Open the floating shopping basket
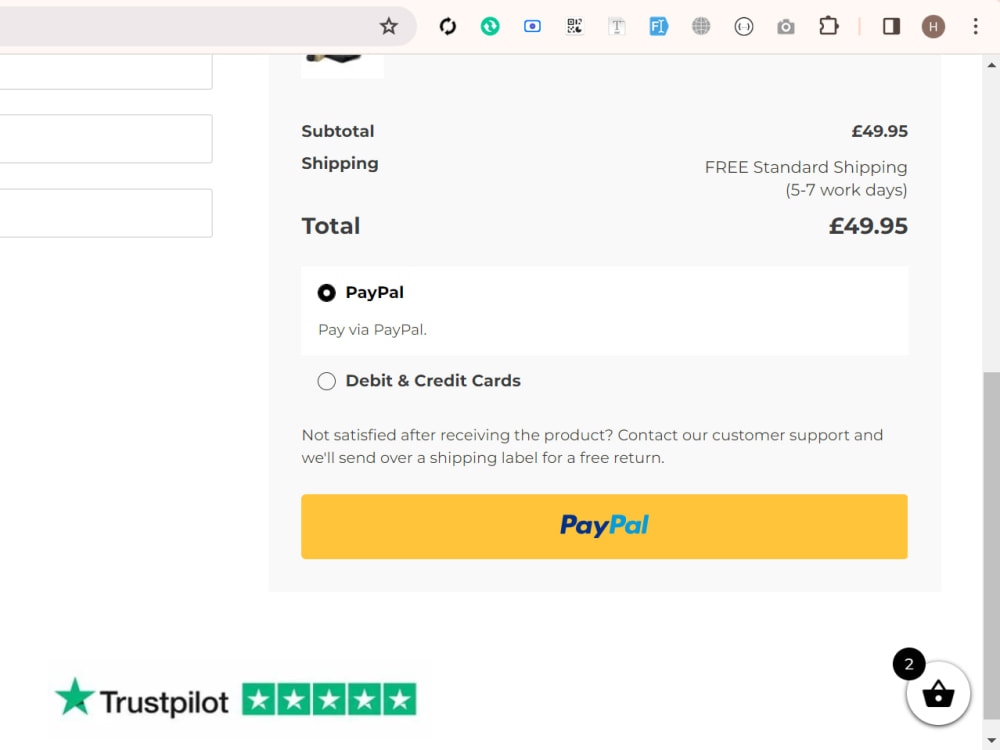This screenshot has height=750, width=1000. 938,693
